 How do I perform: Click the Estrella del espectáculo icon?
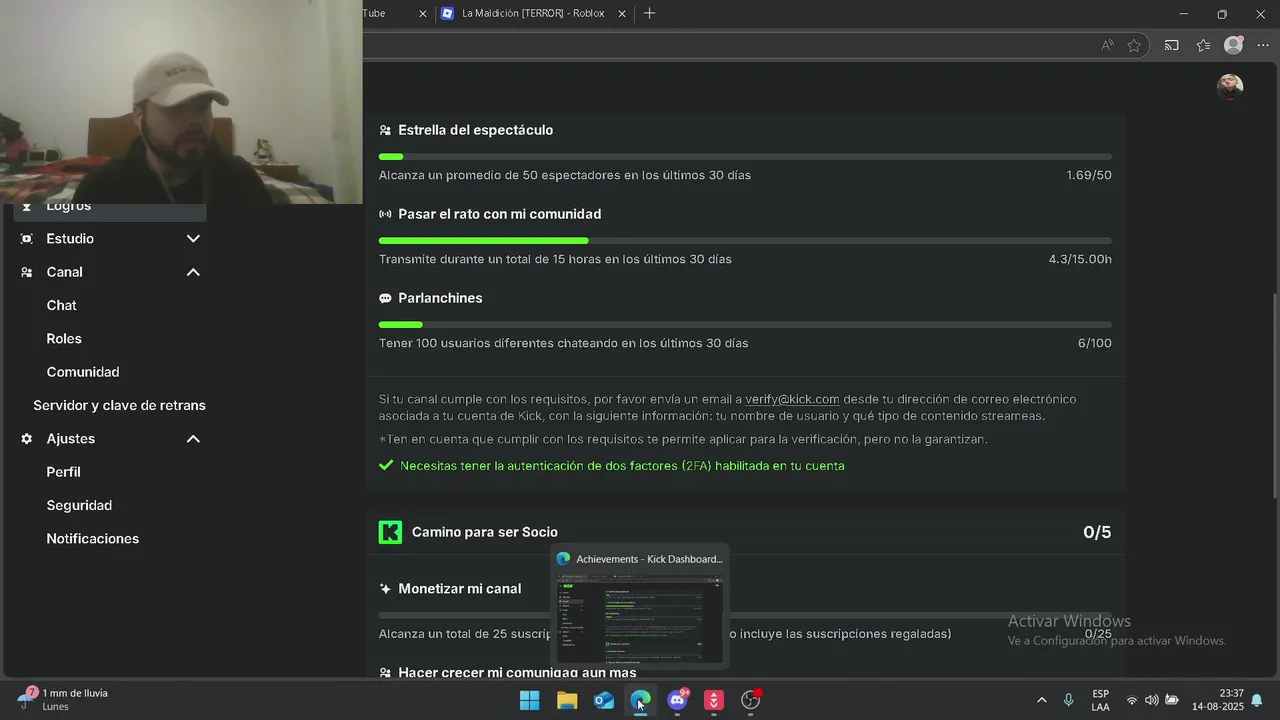point(385,130)
